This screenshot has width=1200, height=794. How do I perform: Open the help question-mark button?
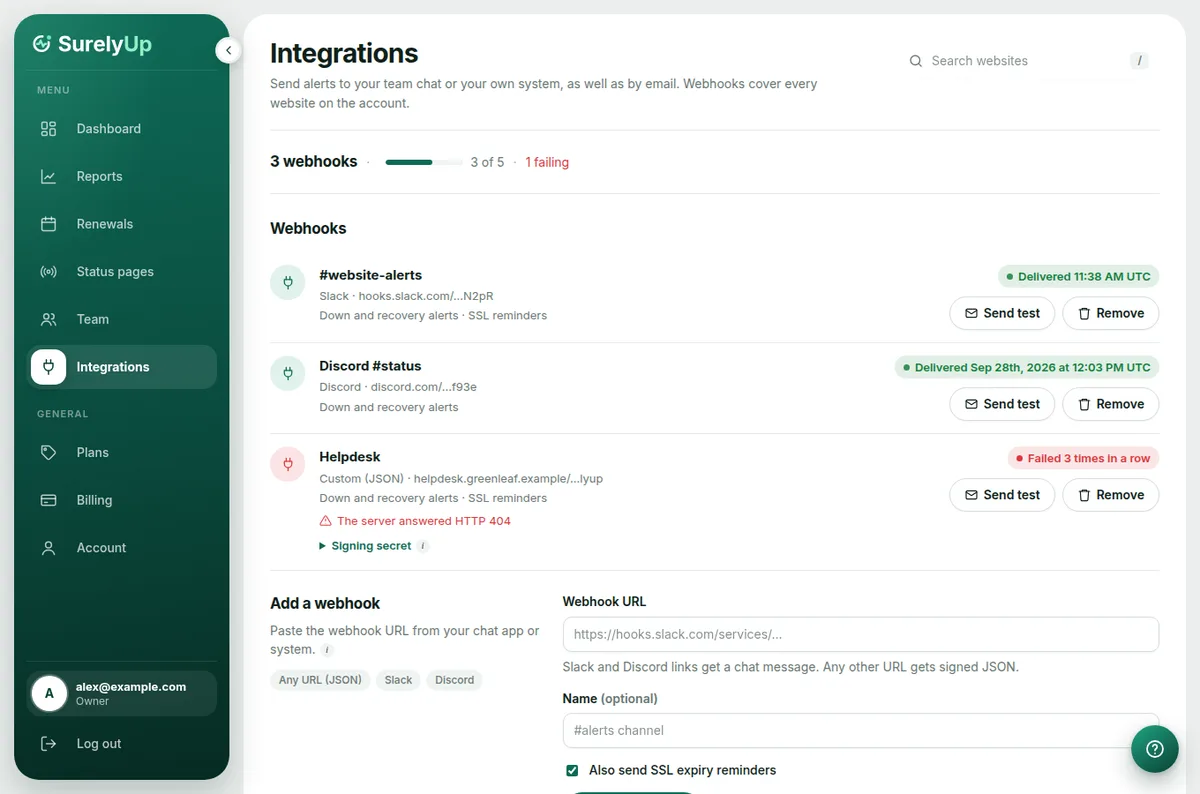point(1155,749)
